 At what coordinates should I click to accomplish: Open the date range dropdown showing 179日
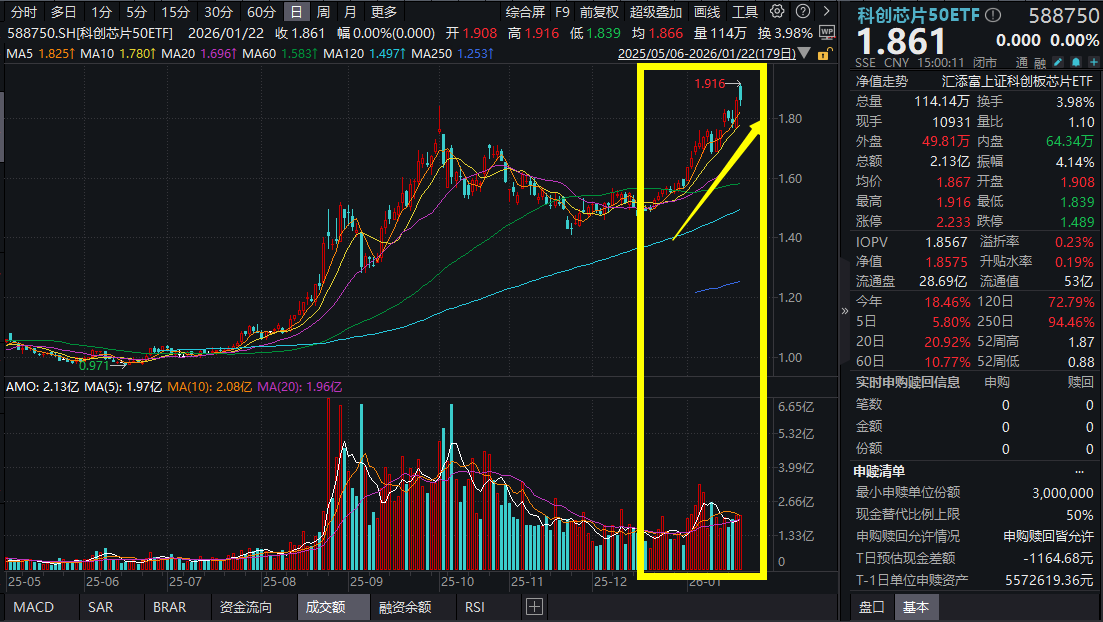tap(804, 53)
